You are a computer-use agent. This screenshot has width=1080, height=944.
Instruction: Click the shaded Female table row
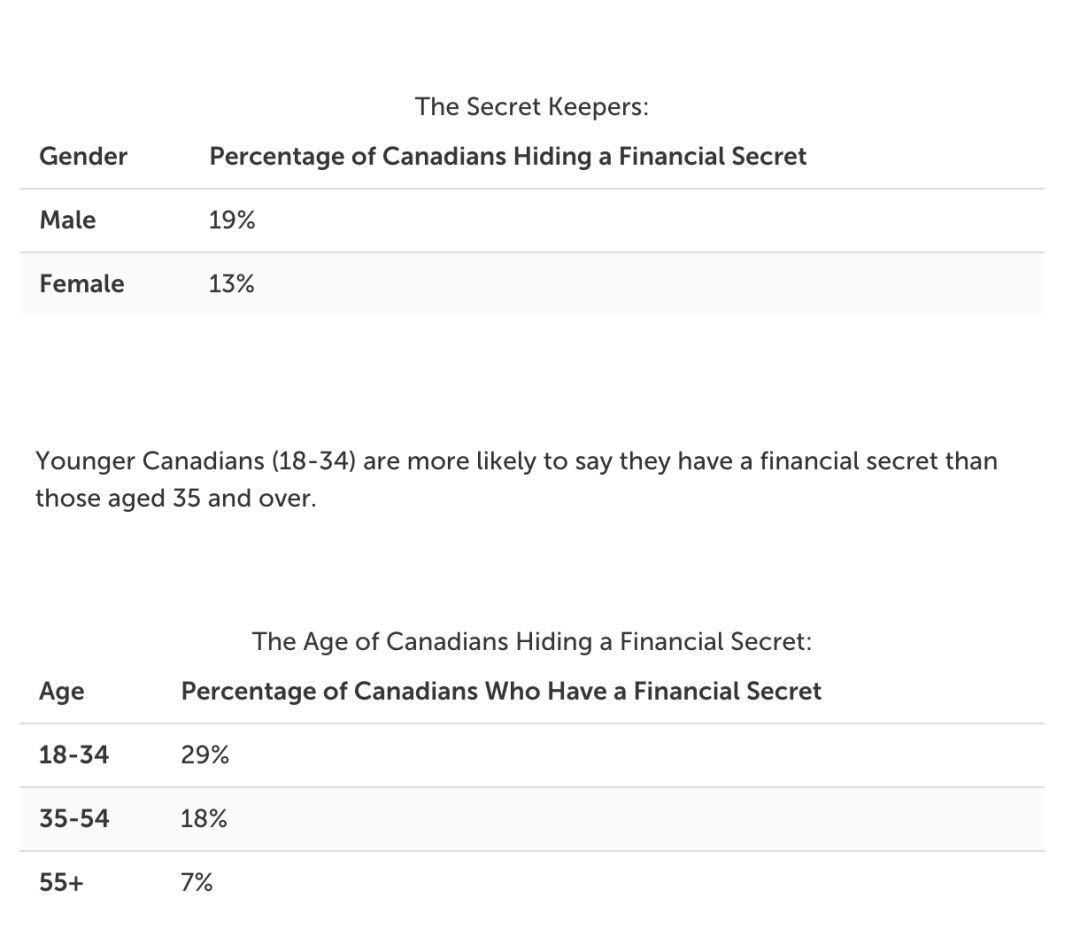[532, 284]
